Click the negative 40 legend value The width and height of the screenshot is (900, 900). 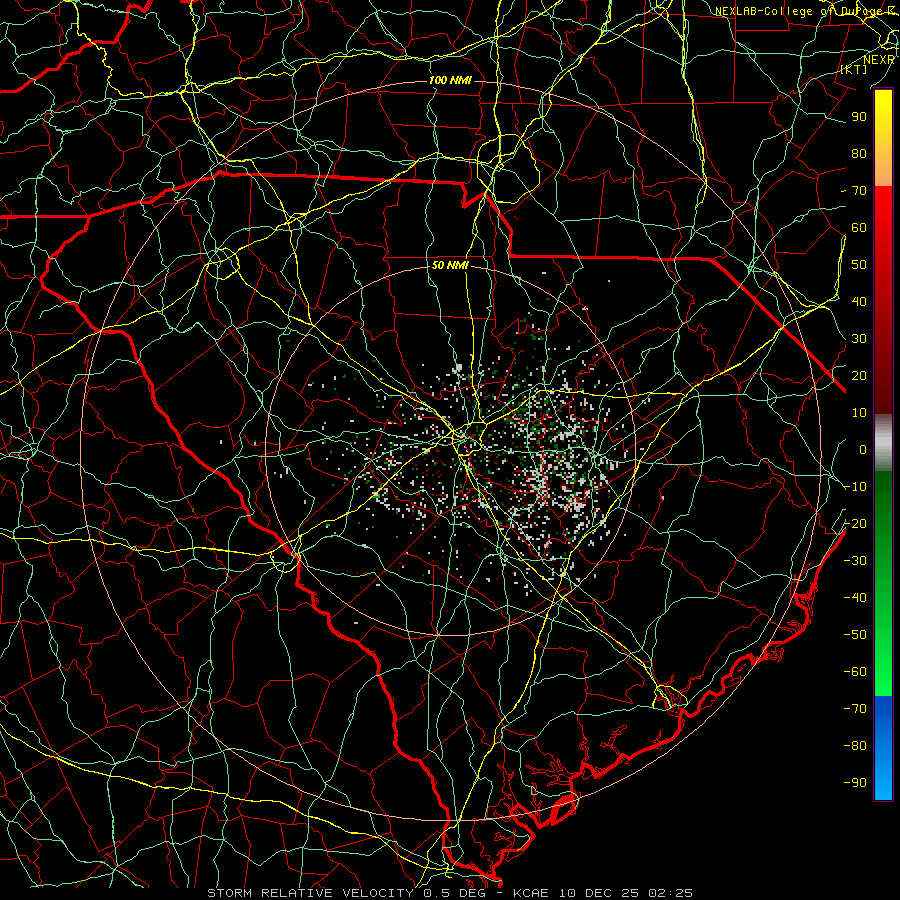(855, 598)
